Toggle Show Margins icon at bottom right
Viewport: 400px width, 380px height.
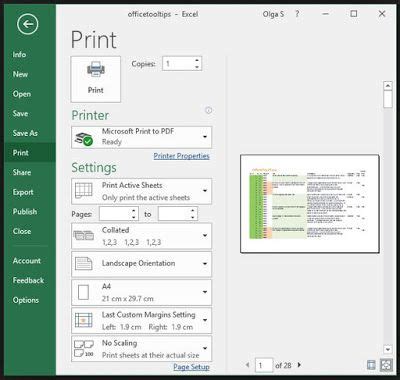pyautogui.click(x=371, y=365)
